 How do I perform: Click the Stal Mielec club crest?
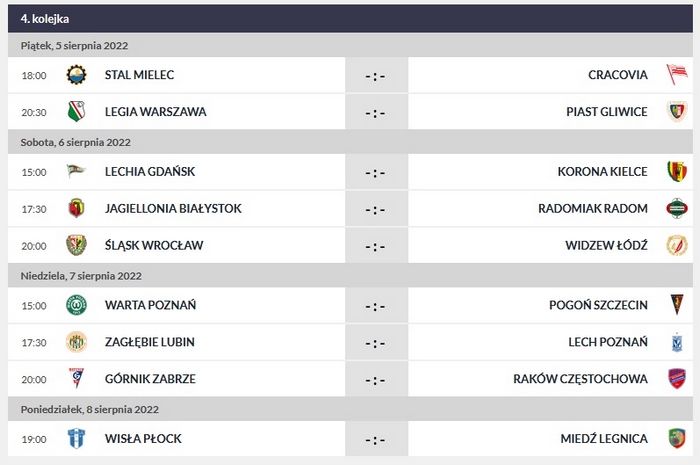(76, 75)
